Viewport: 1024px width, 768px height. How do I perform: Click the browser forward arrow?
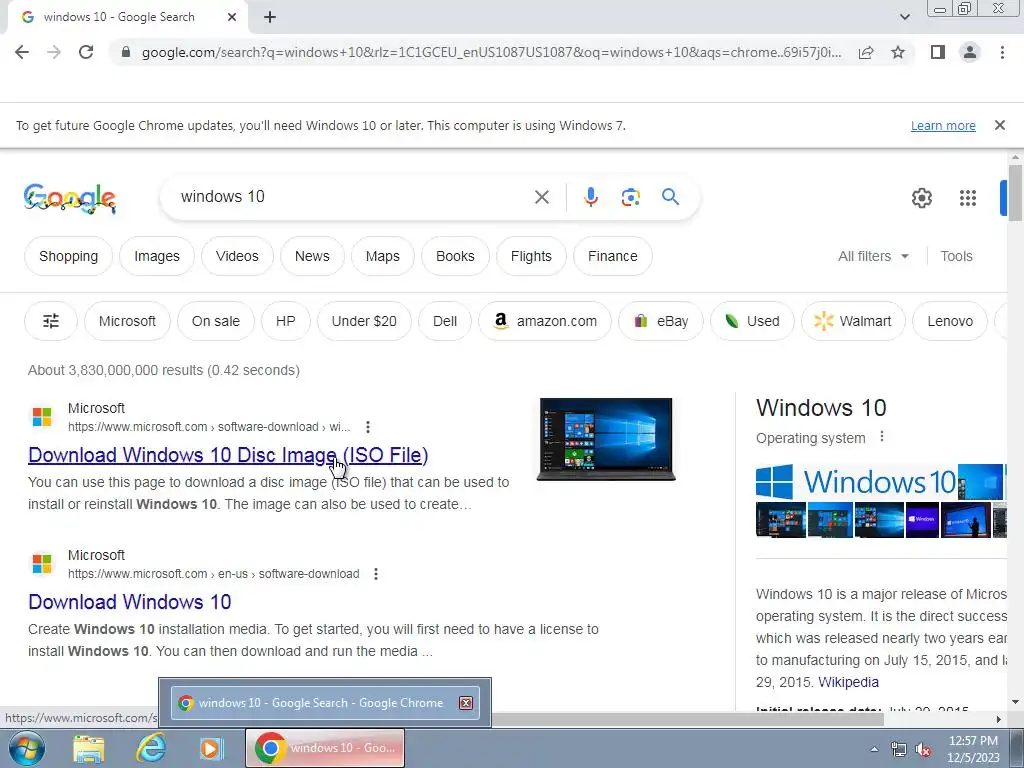pos(54,52)
